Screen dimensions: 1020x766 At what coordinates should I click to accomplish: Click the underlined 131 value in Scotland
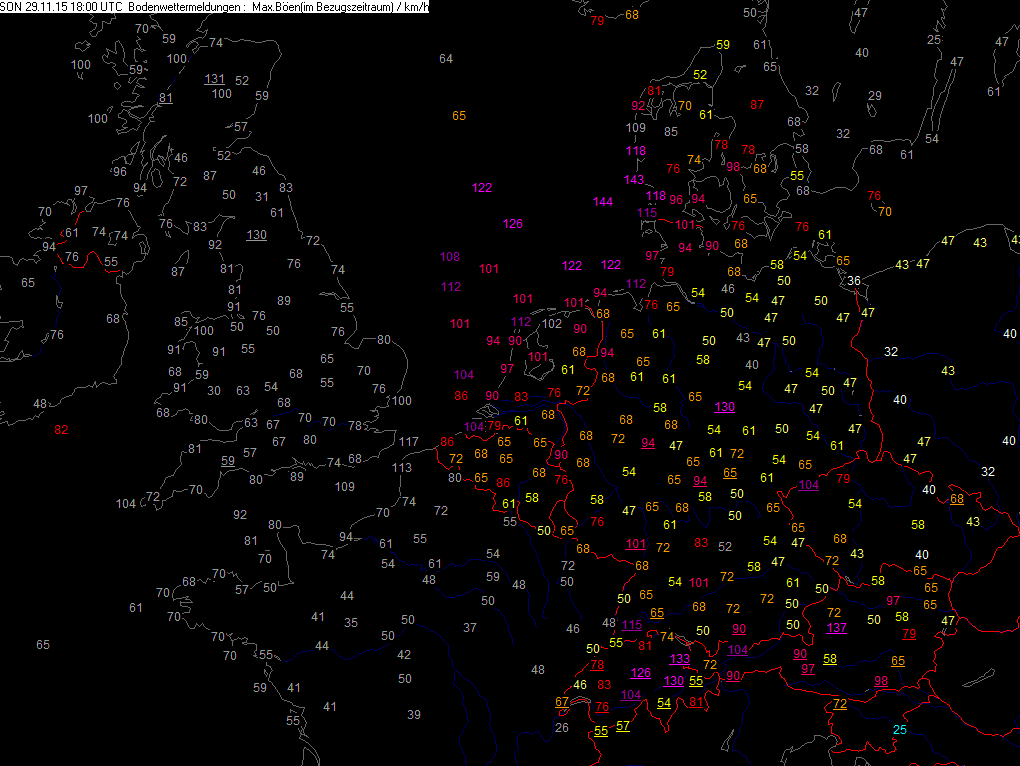tap(215, 79)
